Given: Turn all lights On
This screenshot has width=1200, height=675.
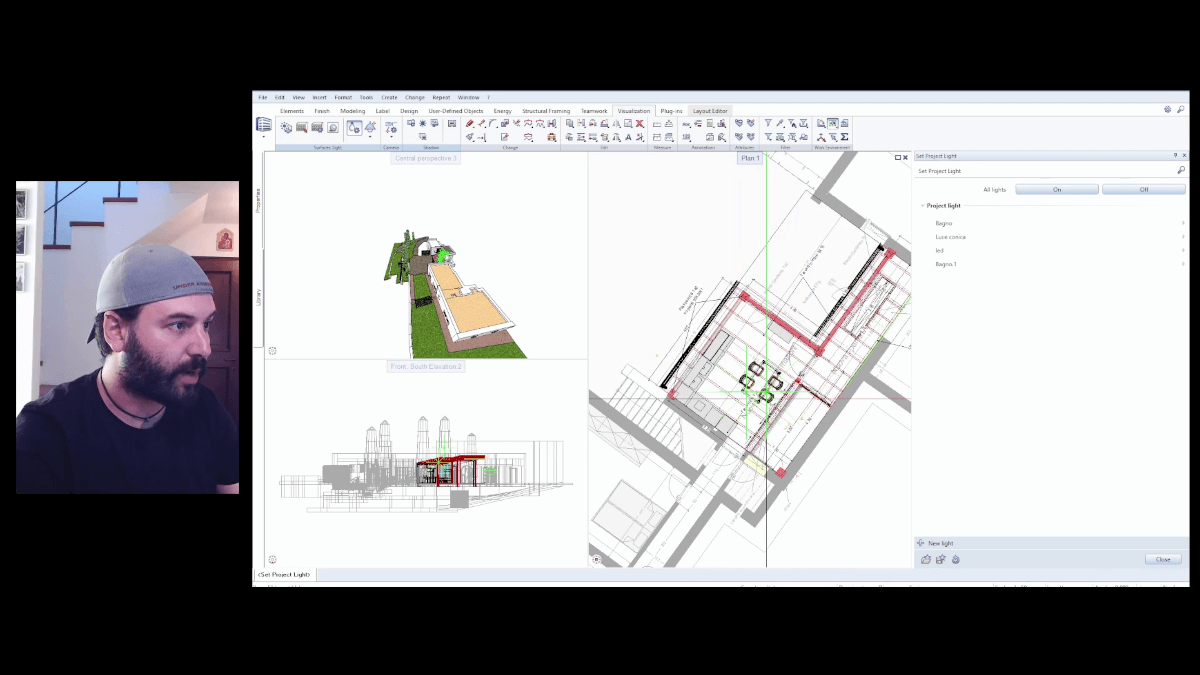Looking at the screenshot, I should pos(1057,189).
